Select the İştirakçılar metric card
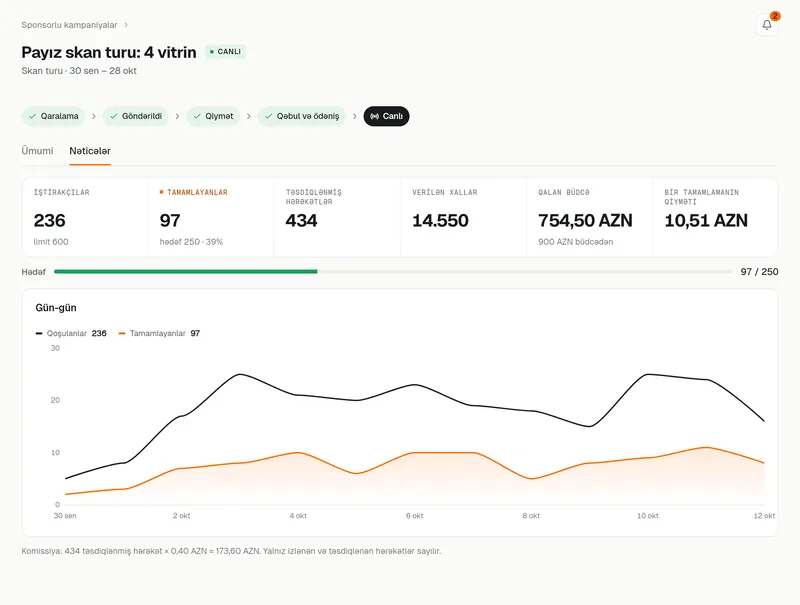 [85, 217]
